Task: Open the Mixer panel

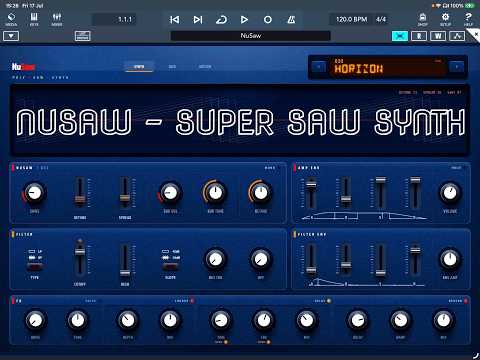Action: (57, 19)
